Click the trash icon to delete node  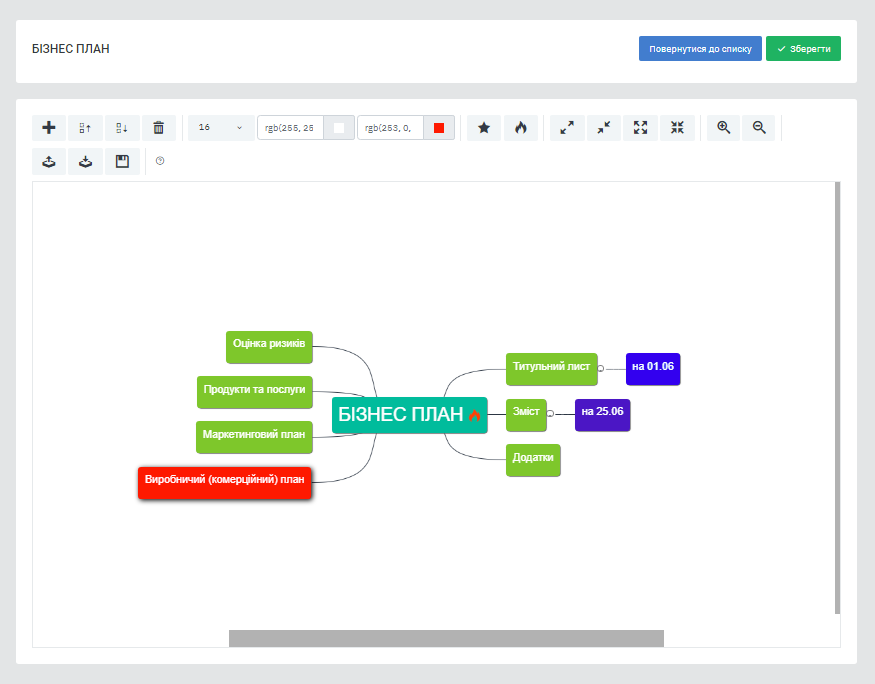pyautogui.click(x=158, y=128)
